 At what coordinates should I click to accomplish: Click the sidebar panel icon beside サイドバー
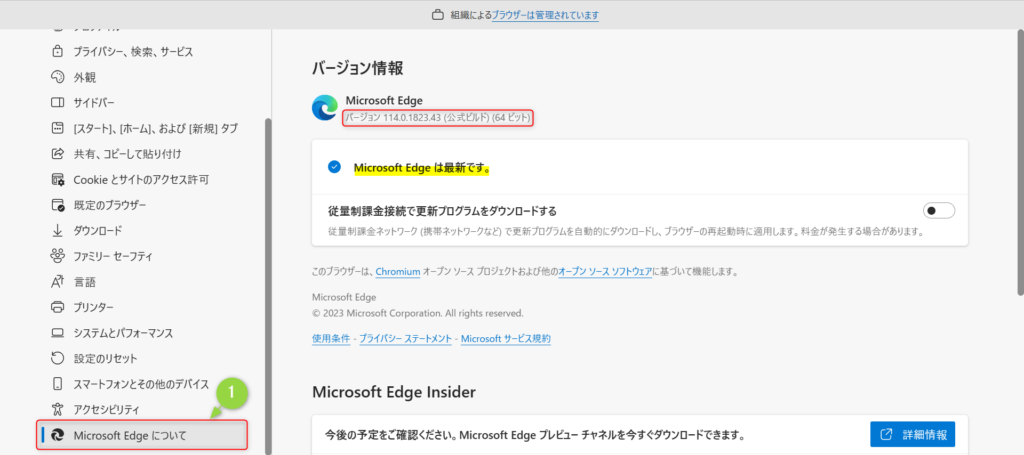[x=57, y=102]
